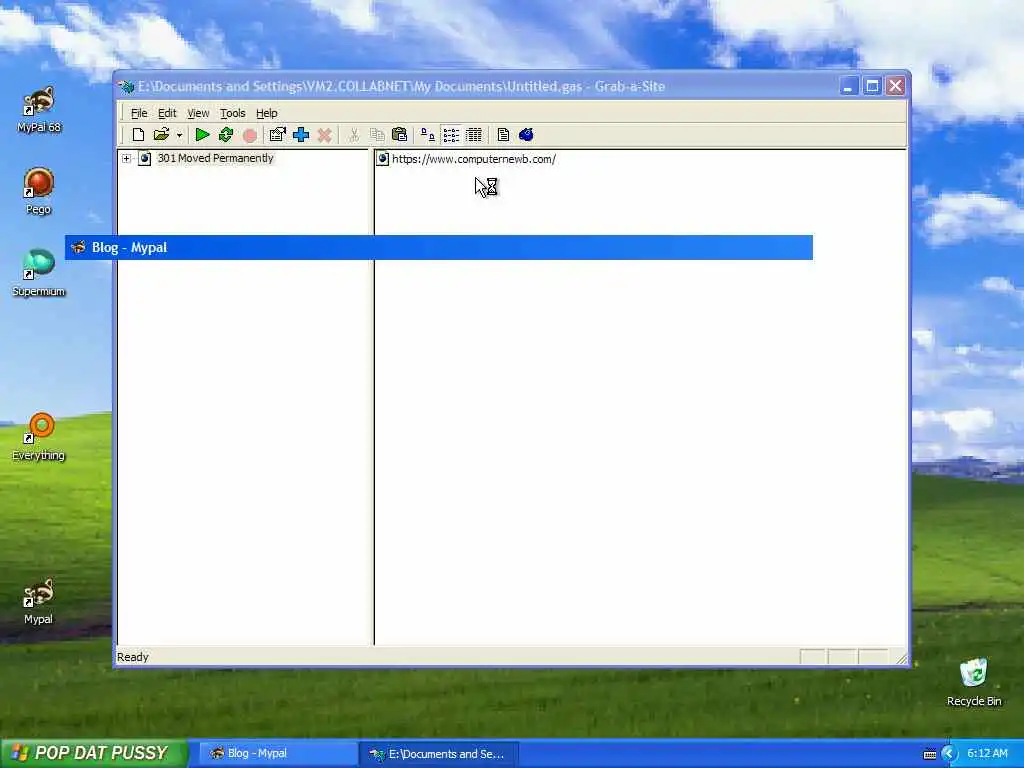Open the Pego desktop shortcut

(x=39, y=191)
